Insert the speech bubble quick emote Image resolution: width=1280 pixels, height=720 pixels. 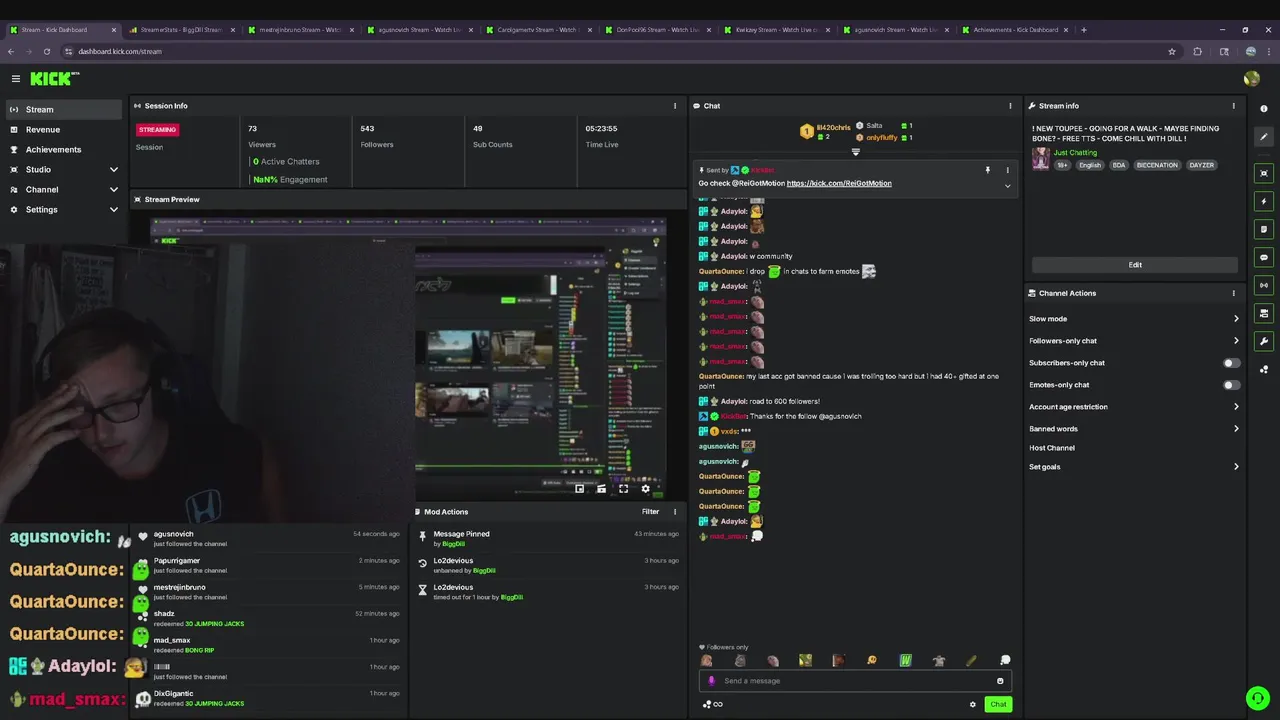pyautogui.click(x=1005, y=660)
